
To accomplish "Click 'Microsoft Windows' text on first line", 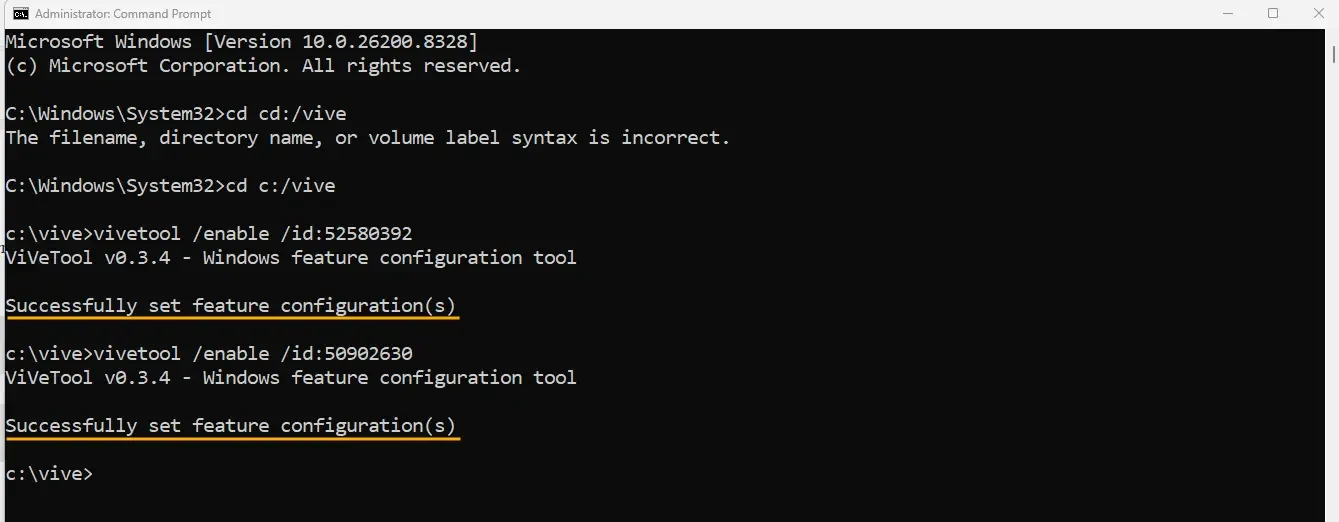I will [x=98, y=42].
